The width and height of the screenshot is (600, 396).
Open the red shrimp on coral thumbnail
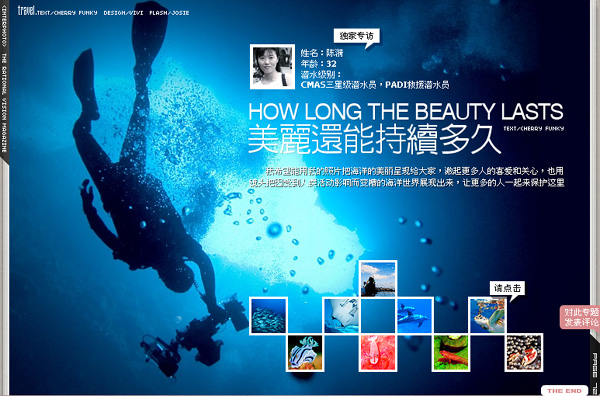[x=378, y=352]
